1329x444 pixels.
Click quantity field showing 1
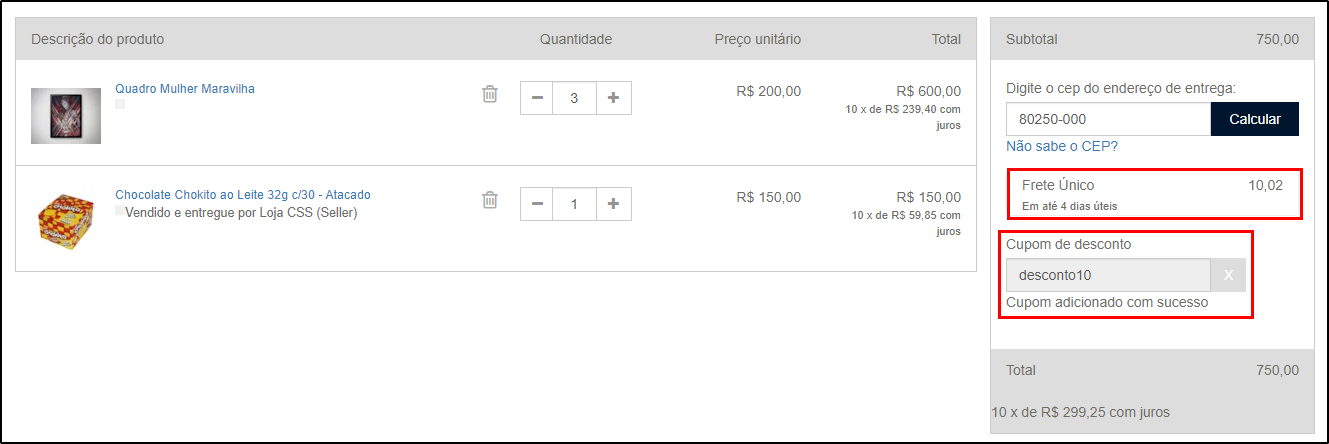click(575, 204)
